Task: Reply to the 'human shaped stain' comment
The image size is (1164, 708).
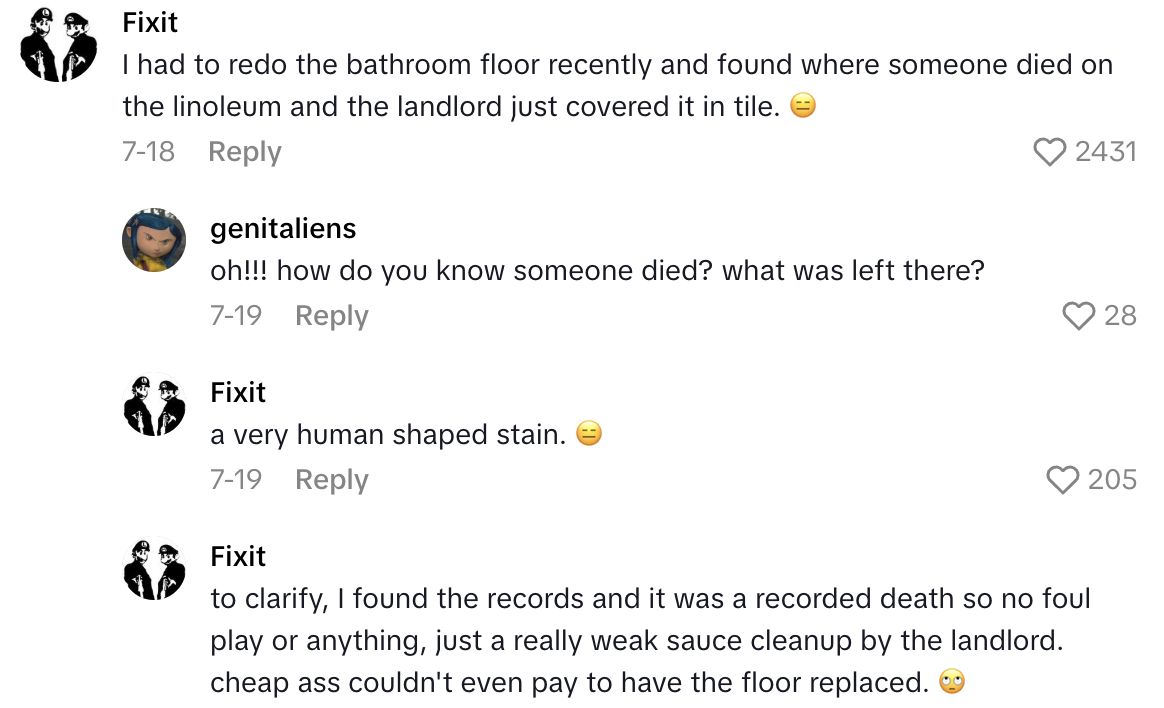Action: click(x=330, y=480)
